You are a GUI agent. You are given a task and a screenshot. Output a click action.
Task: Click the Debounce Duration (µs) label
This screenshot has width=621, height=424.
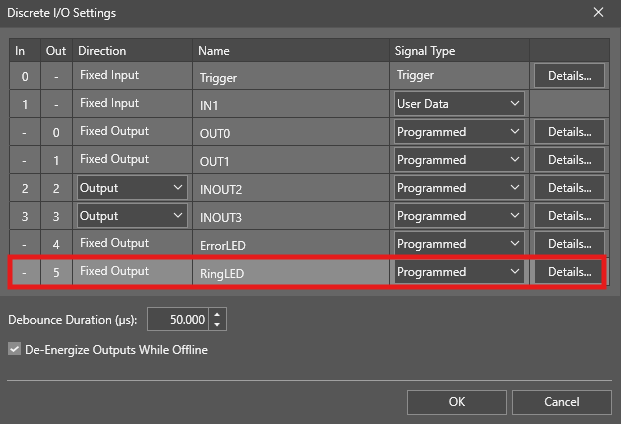[x=72, y=320]
